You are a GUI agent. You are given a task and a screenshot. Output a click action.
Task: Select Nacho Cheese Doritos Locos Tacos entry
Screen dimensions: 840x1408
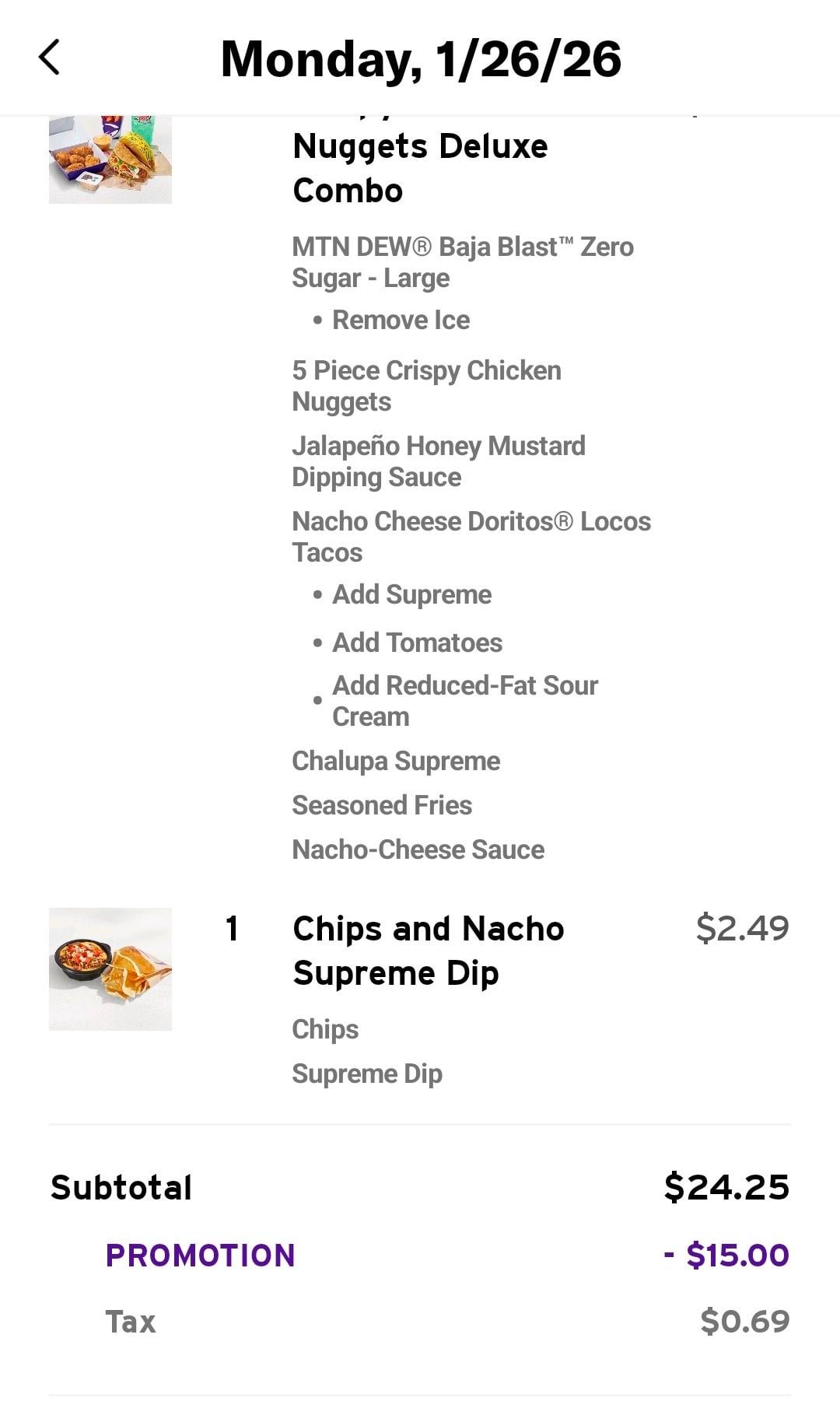(471, 537)
